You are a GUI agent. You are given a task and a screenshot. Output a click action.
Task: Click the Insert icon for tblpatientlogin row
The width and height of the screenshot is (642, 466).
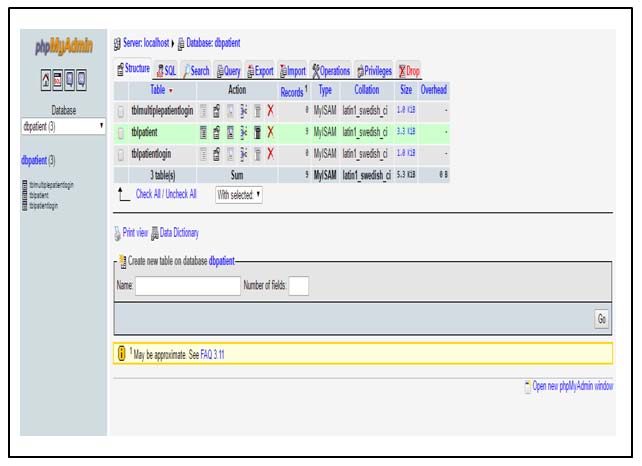click(x=243, y=154)
